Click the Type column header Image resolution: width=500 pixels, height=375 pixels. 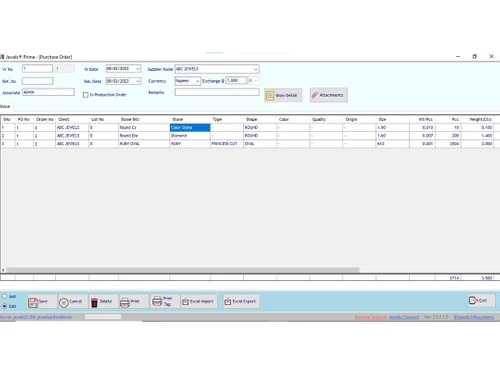(227, 119)
